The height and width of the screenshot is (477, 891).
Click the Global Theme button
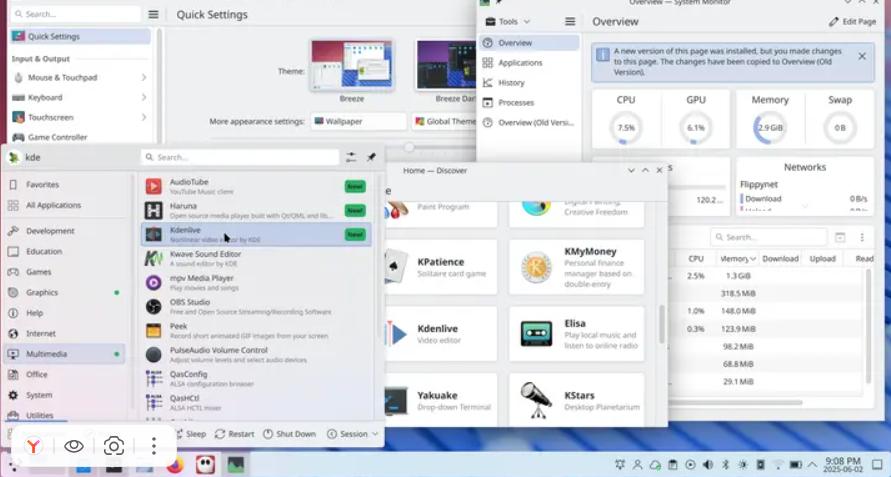coord(444,121)
